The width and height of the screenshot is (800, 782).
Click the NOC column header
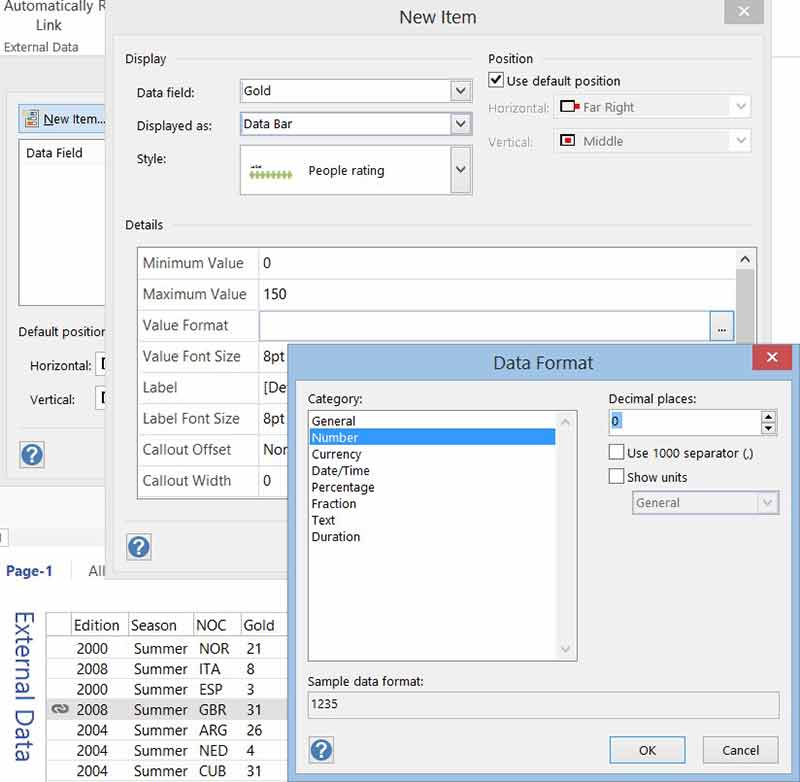coord(216,625)
